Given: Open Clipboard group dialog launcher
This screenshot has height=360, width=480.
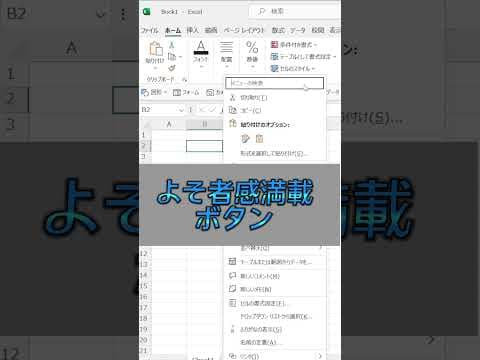Looking at the screenshot, I should click(184, 79).
